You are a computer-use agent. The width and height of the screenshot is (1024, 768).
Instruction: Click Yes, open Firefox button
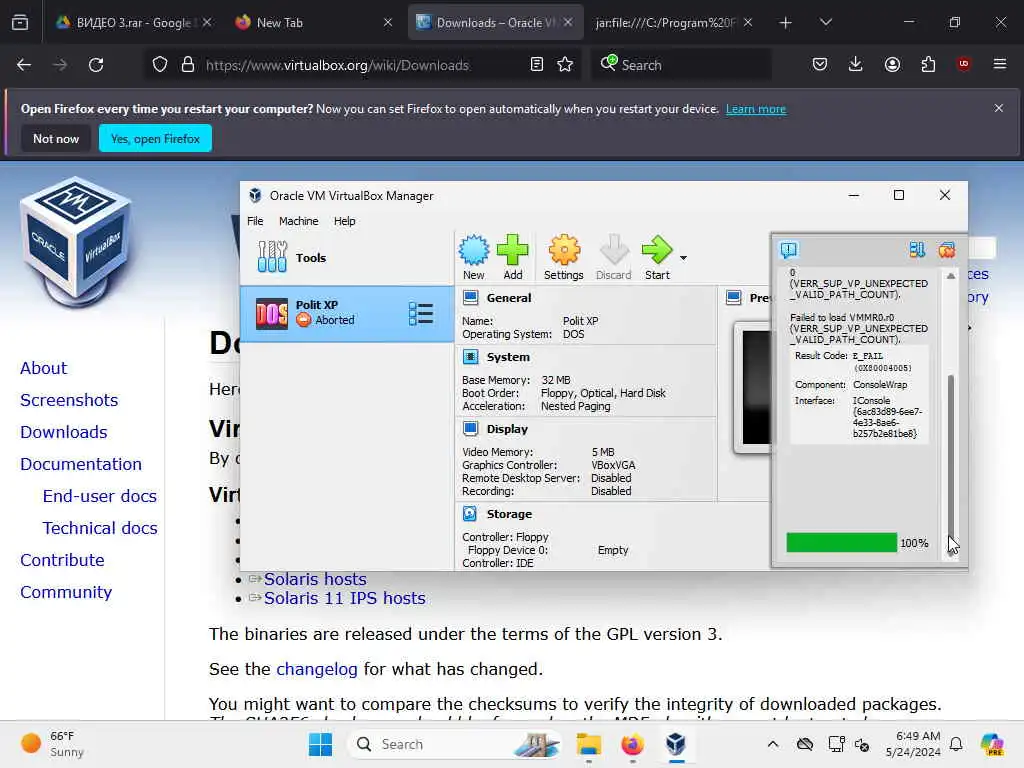tap(155, 138)
